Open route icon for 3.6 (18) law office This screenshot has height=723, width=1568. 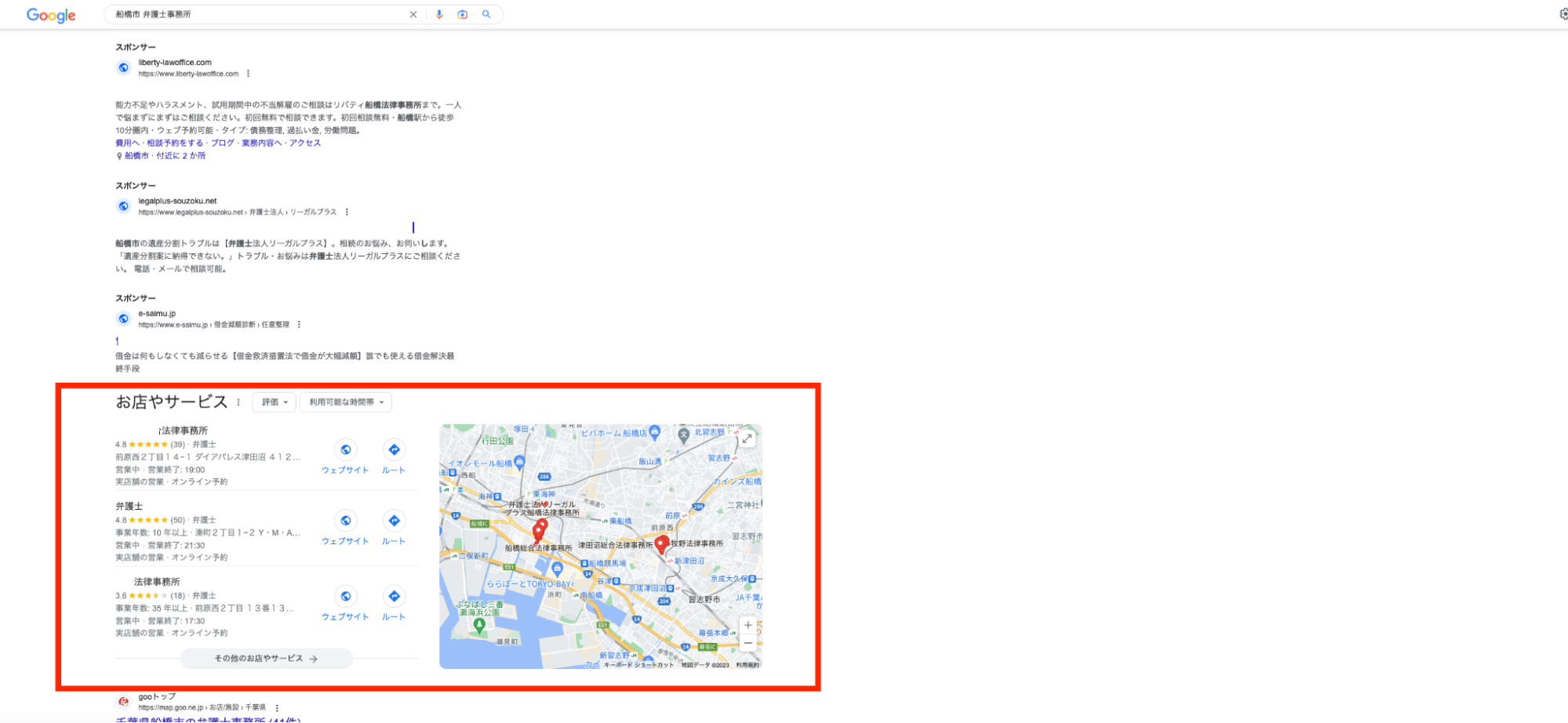coord(394,596)
